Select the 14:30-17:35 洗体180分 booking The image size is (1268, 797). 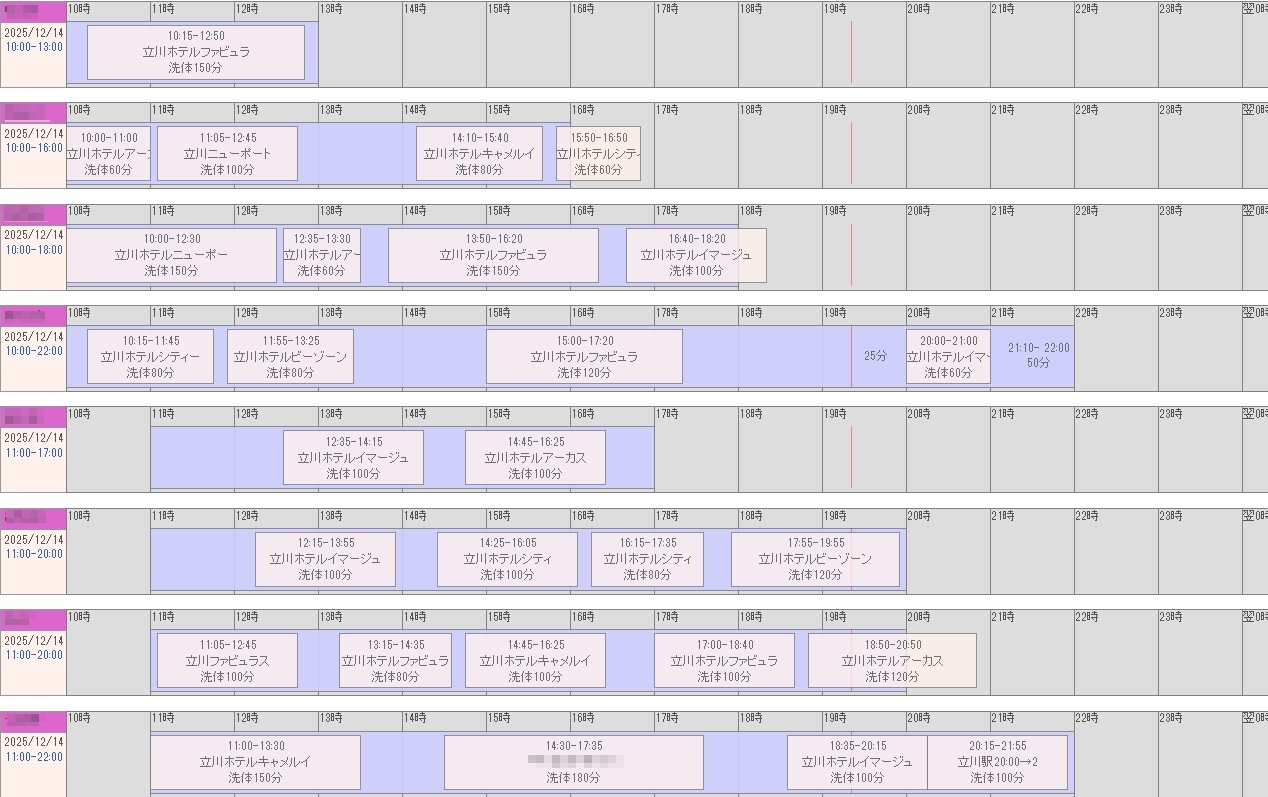[x=573, y=762]
